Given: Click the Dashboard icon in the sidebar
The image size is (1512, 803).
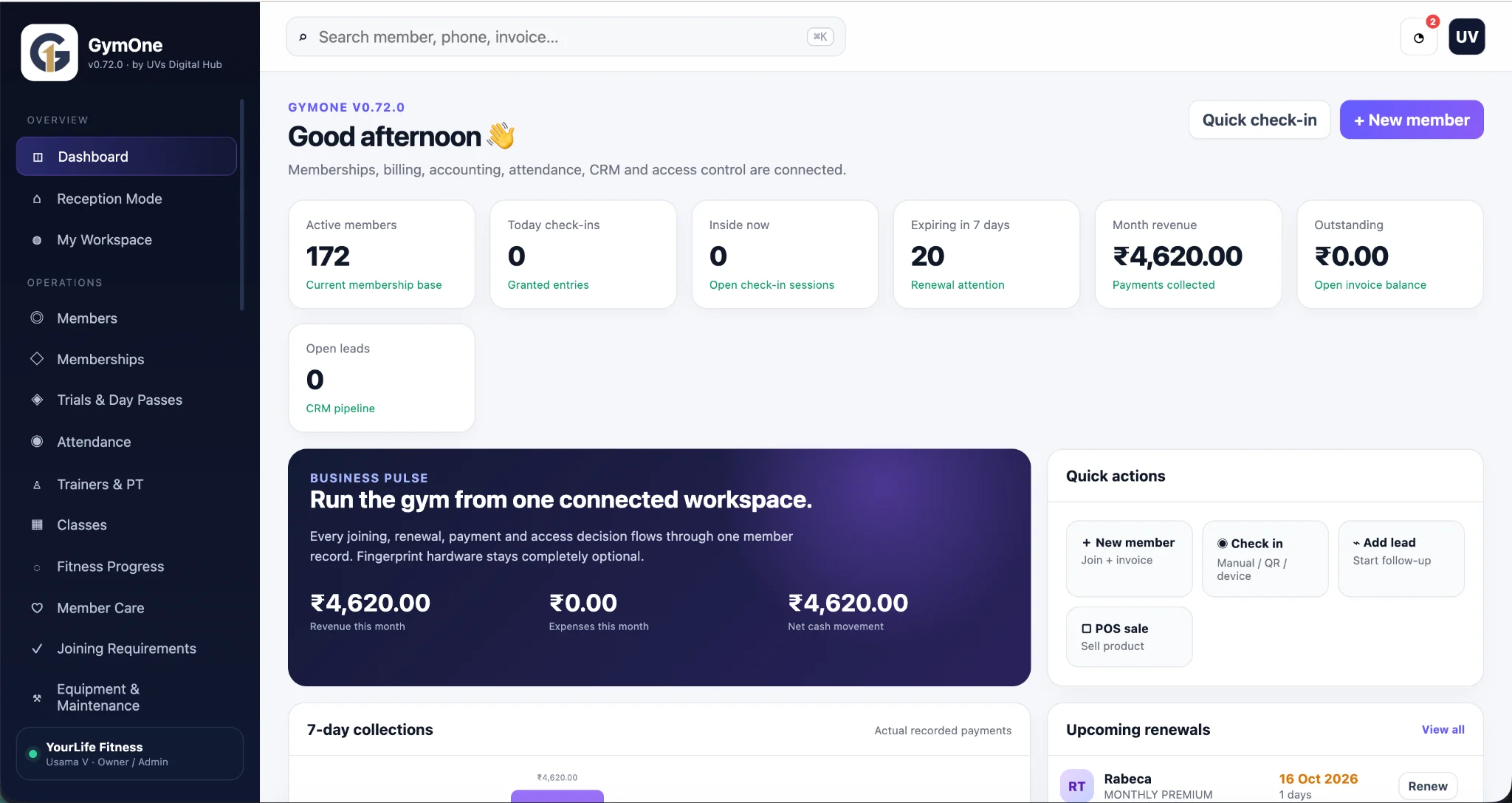Looking at the screenshot, I should click(x=38, y=157).
